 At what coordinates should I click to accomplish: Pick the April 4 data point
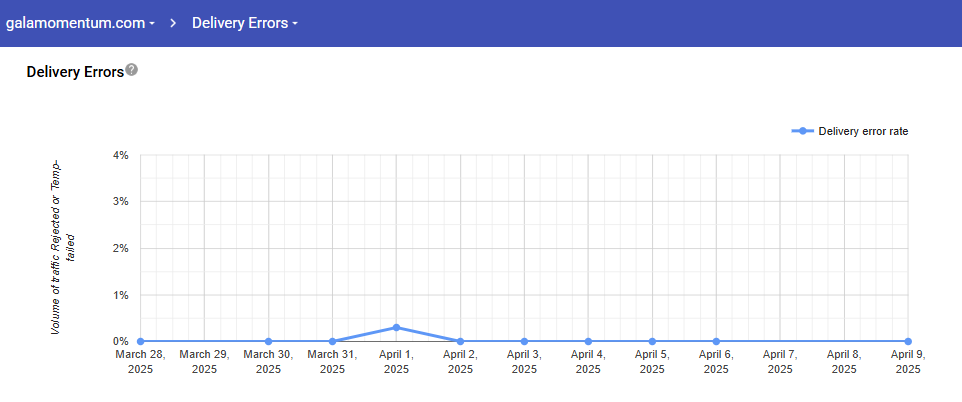tap(588, 341)
